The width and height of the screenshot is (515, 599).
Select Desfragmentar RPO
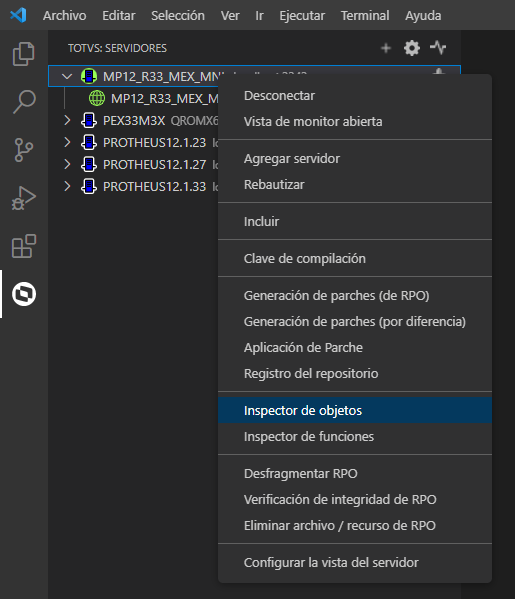pyautogui.click(x=355, y=474)
